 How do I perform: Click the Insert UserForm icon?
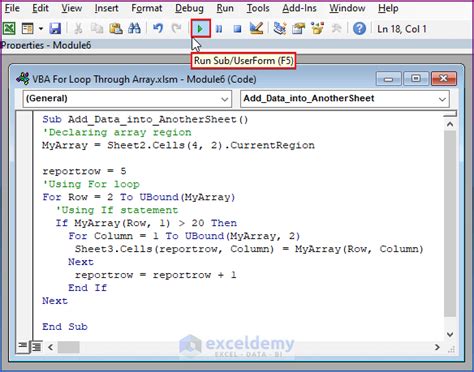point(28,29)
